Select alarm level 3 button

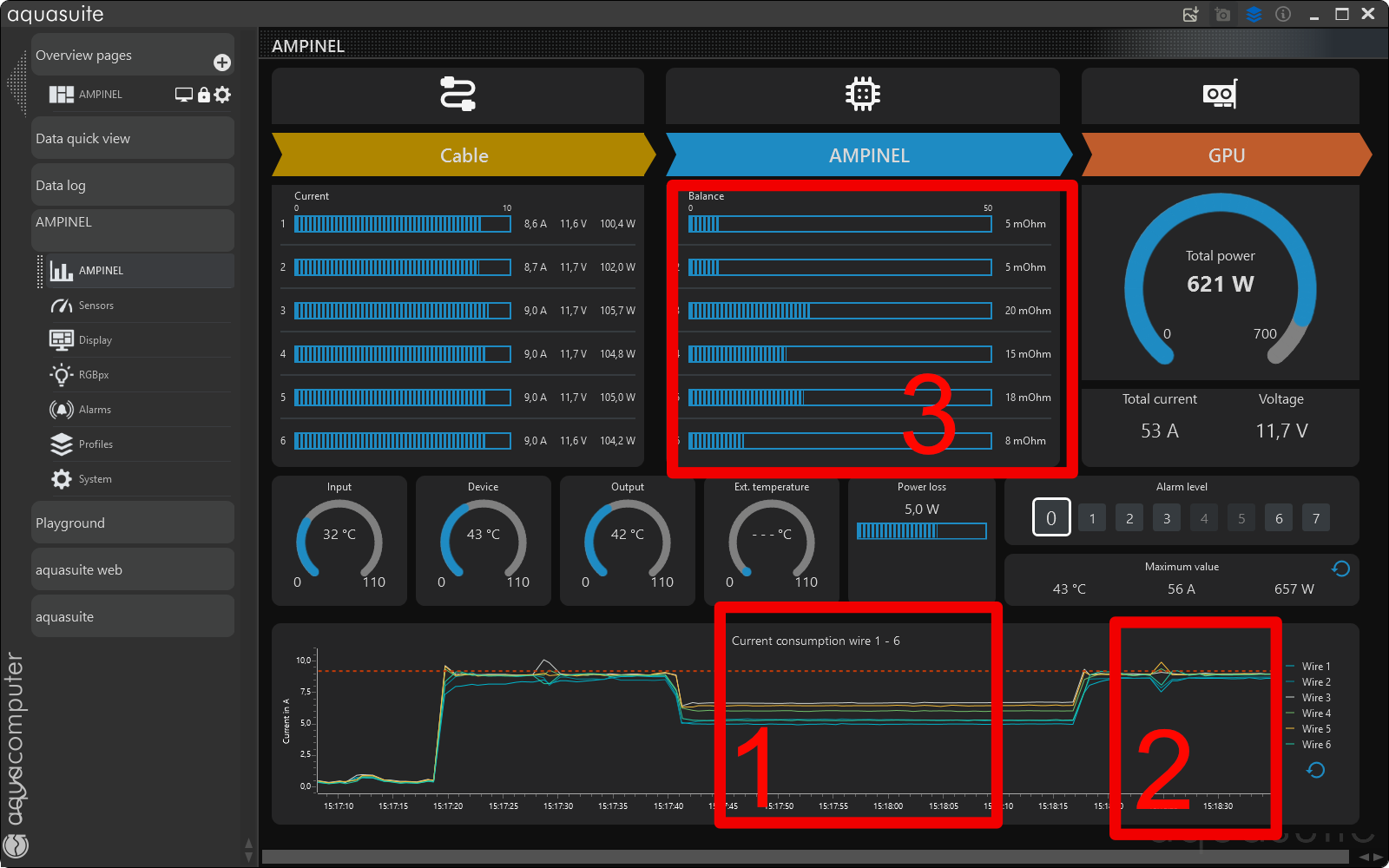click(x=1167, y=518)
